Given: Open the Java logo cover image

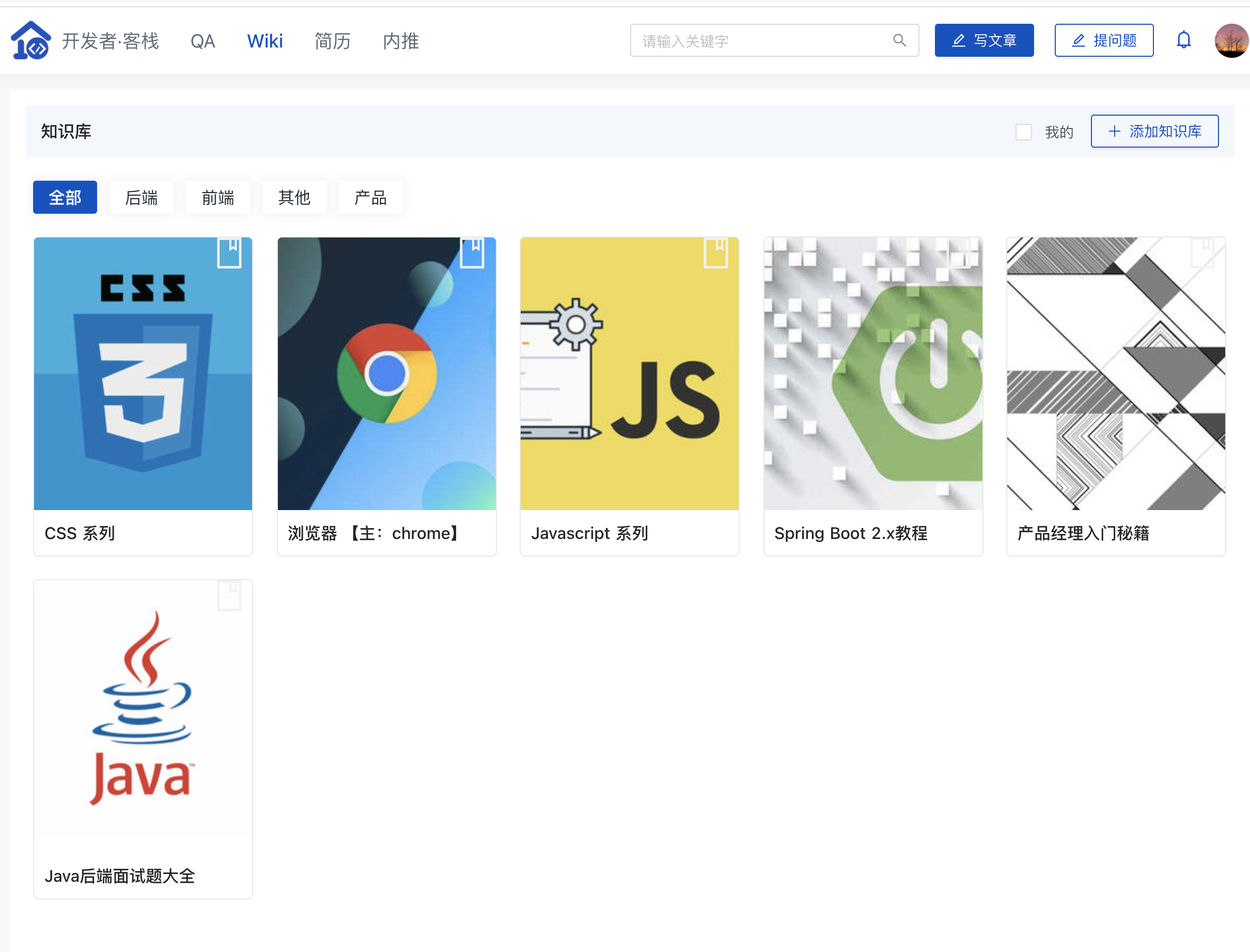Looking at the screenshot, I should [x=143, y=716].
